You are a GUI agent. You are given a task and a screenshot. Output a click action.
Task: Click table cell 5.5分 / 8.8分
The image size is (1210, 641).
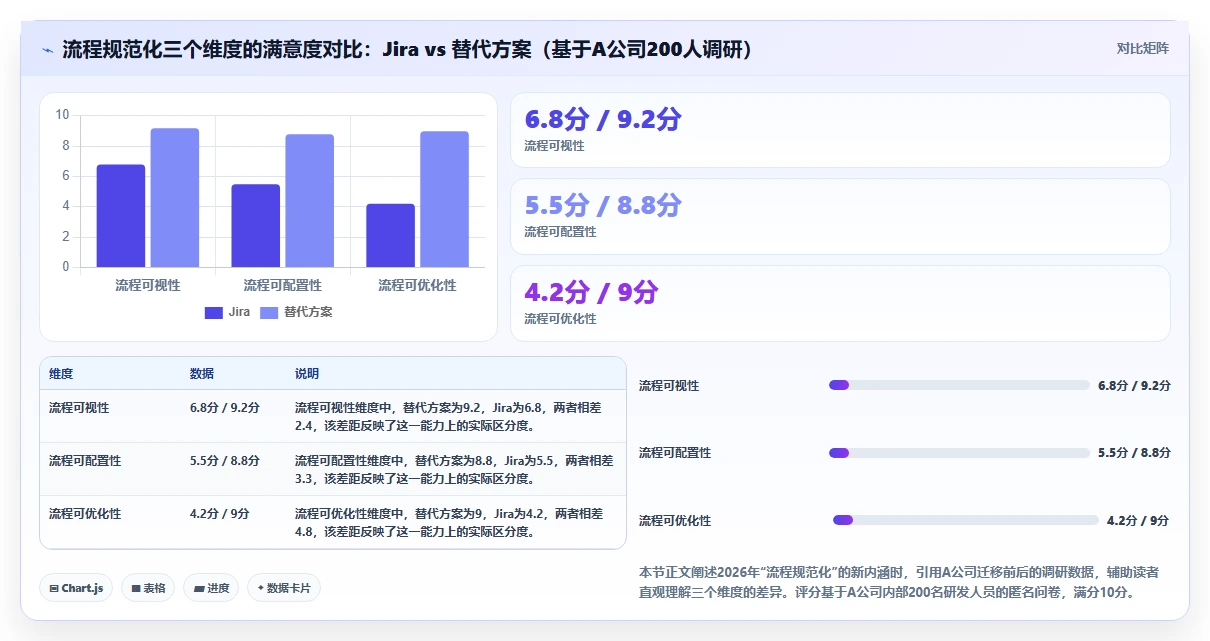(225, 461)
